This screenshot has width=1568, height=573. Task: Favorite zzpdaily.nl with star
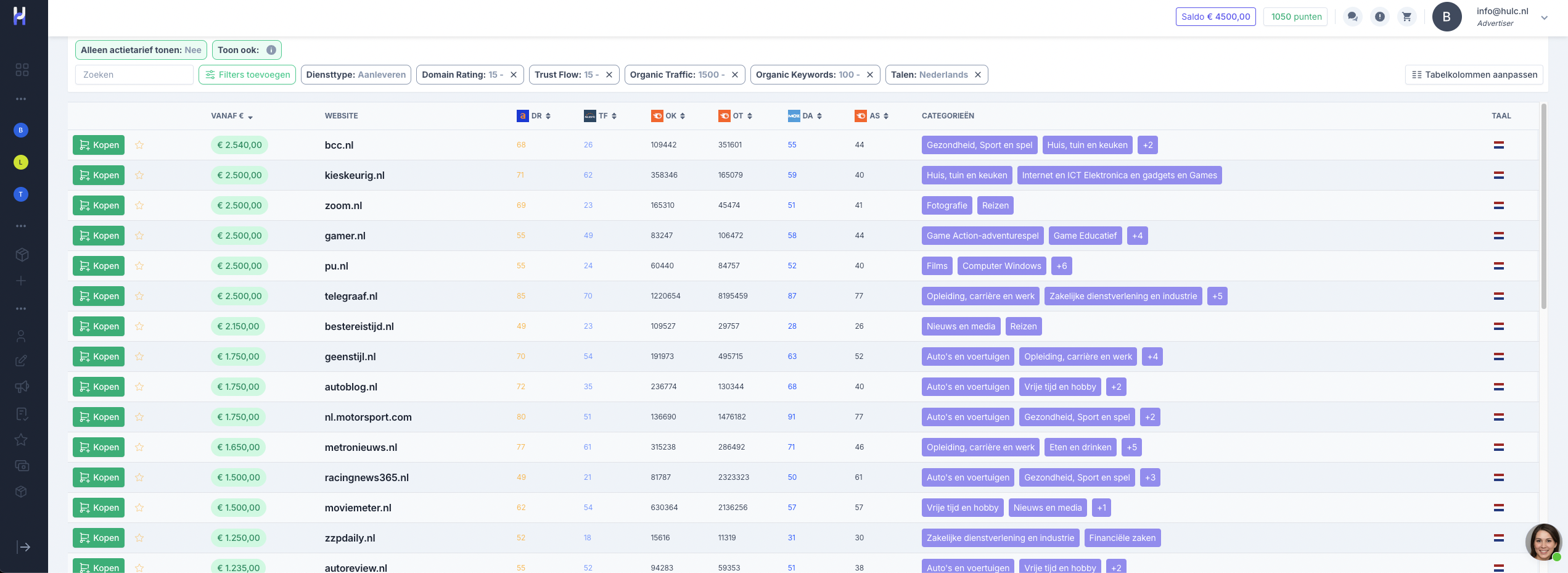139,538
